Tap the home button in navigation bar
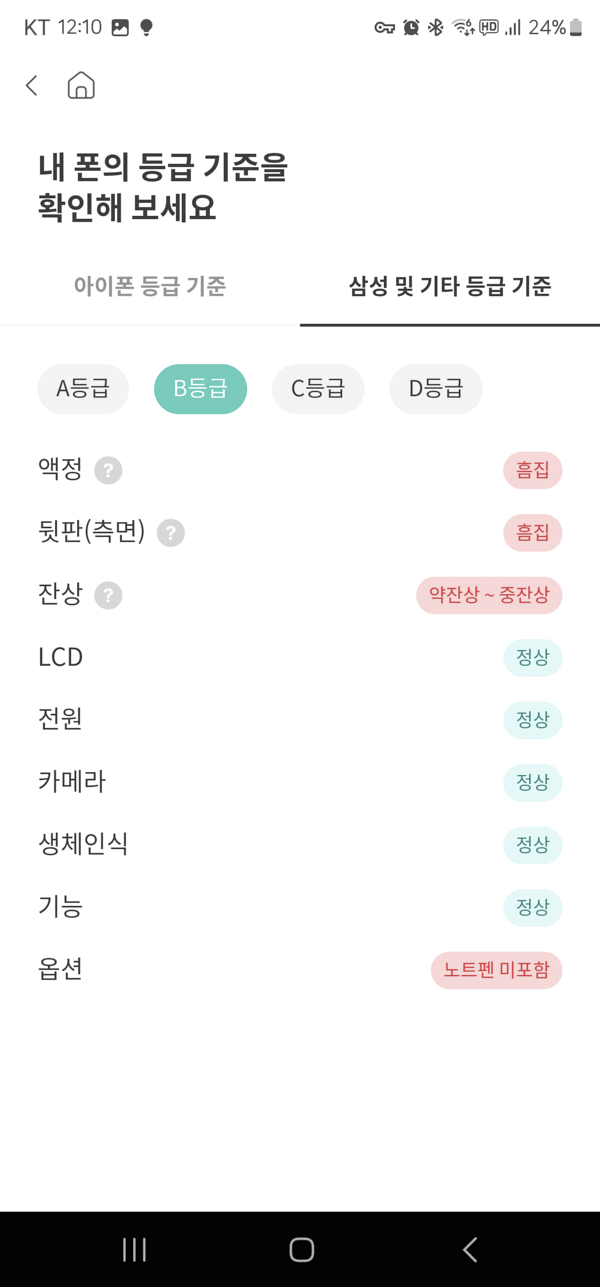 (300, 1249)
